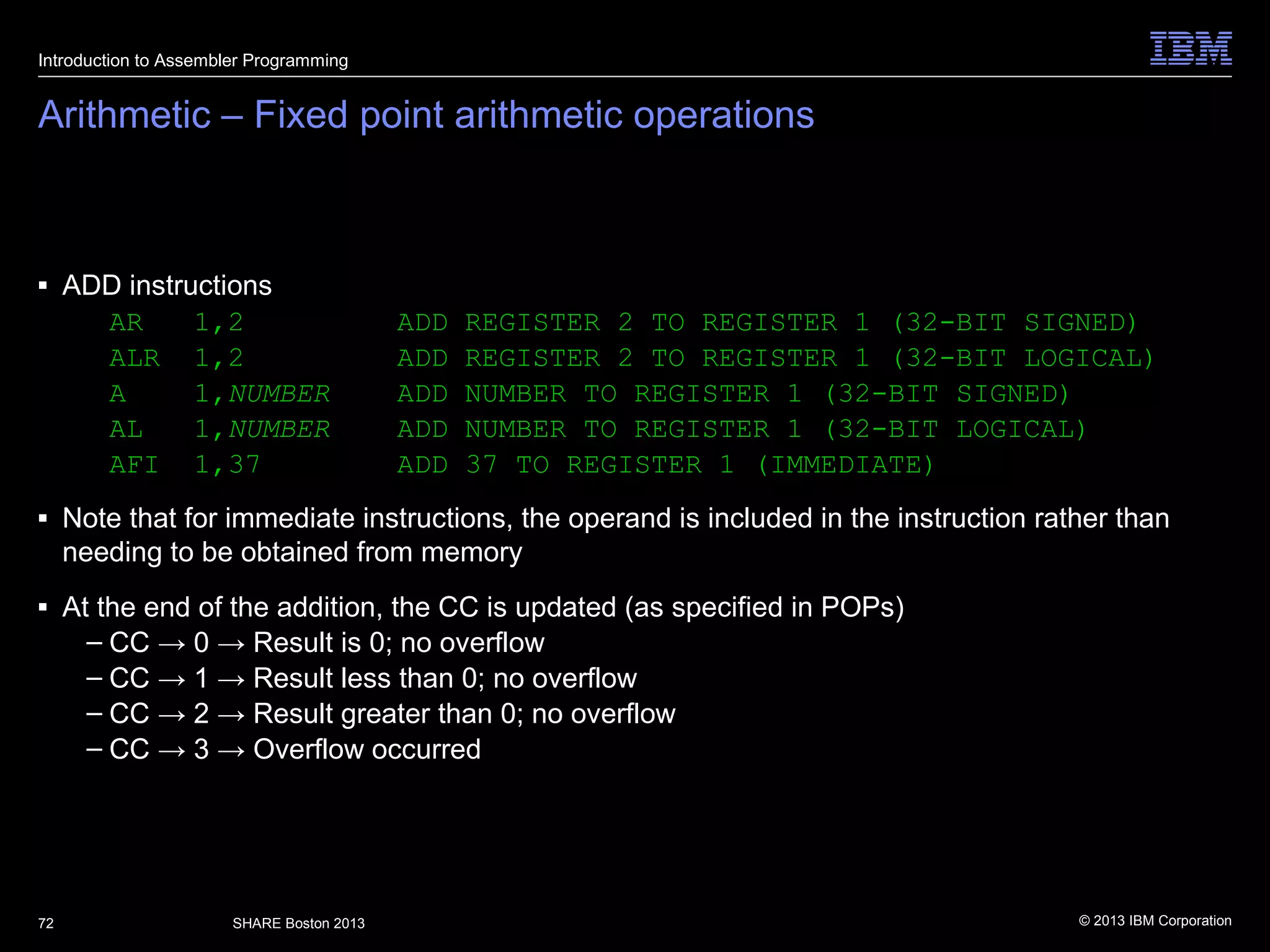Click the 'Result is 0; no overflow' line
Image resolution: width=1270 pixels, height=952 pixels.
pos(398,643)
